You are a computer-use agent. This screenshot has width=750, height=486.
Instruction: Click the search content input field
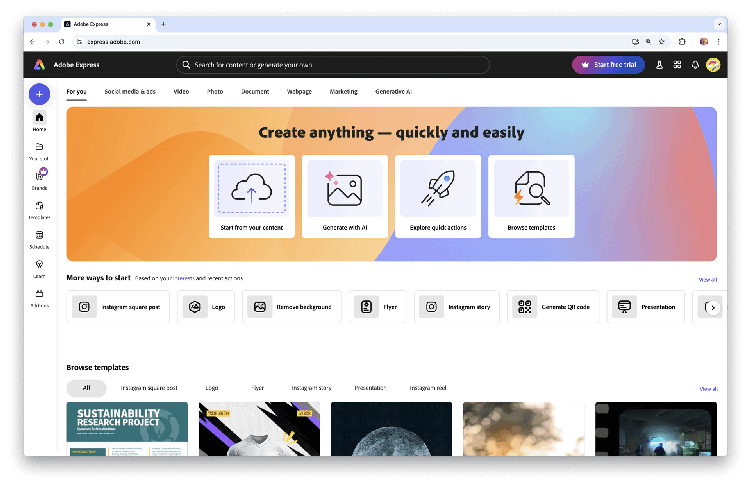click(x=333, y=65)
